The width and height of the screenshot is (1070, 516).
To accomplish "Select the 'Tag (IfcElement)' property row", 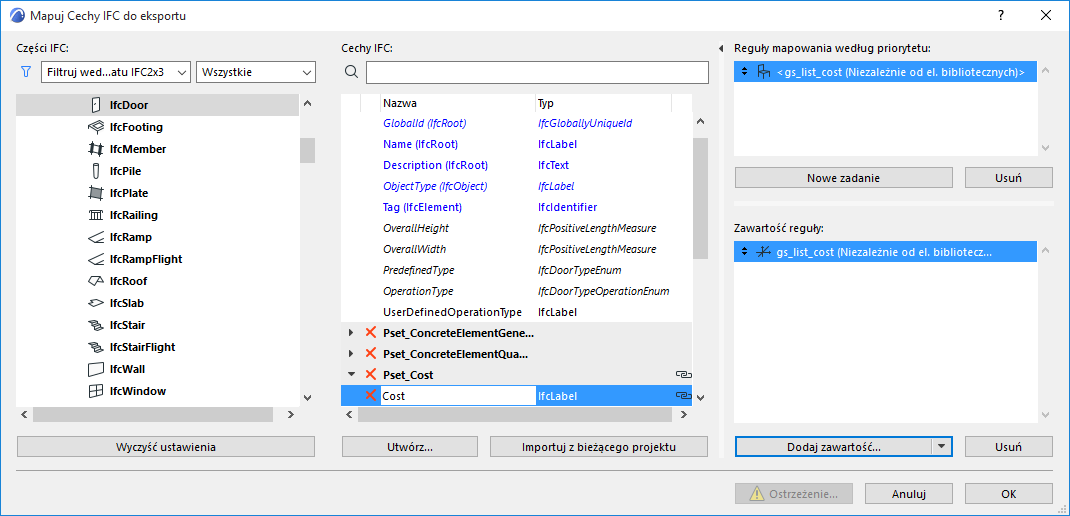I will point(517,207).
